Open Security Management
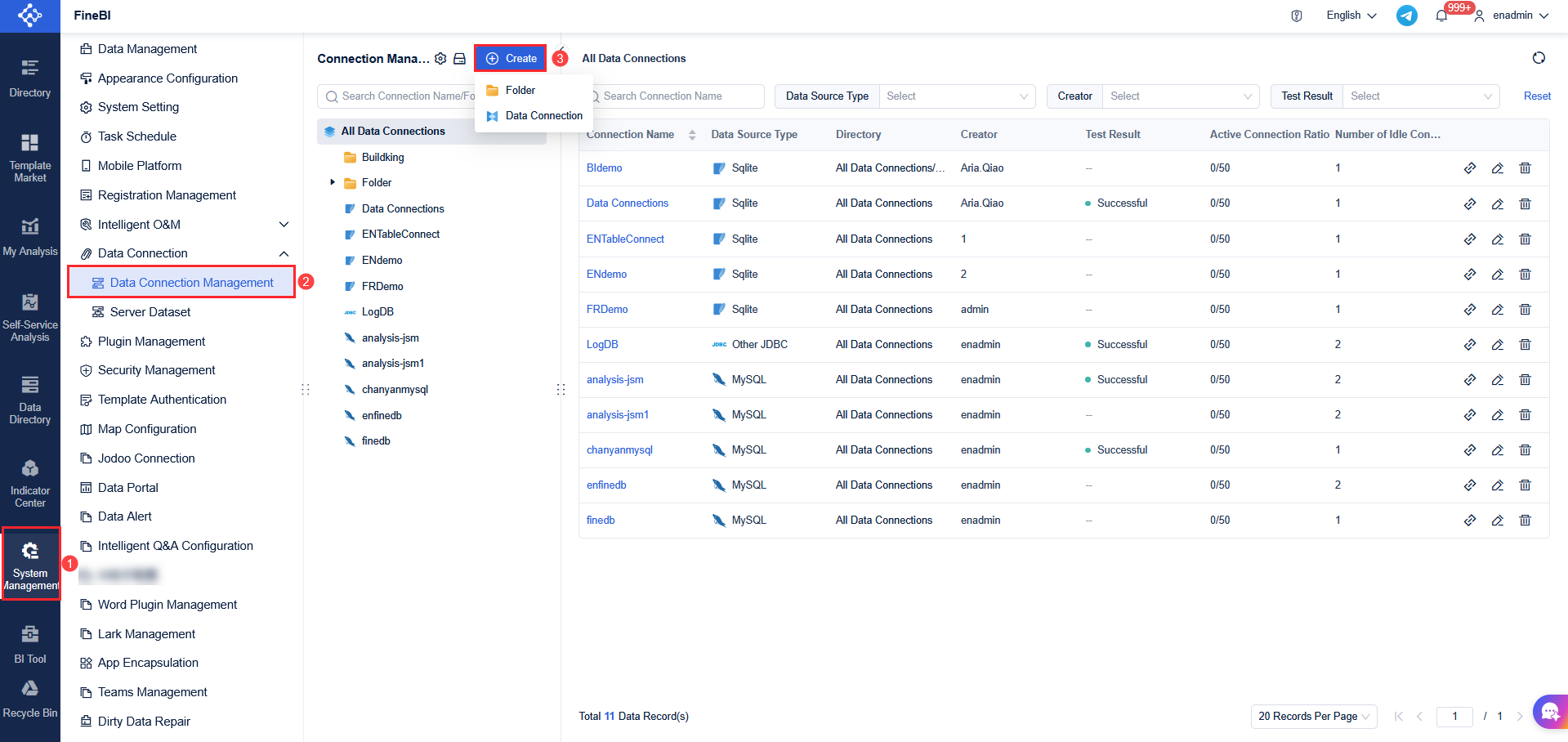 (156, 370)
